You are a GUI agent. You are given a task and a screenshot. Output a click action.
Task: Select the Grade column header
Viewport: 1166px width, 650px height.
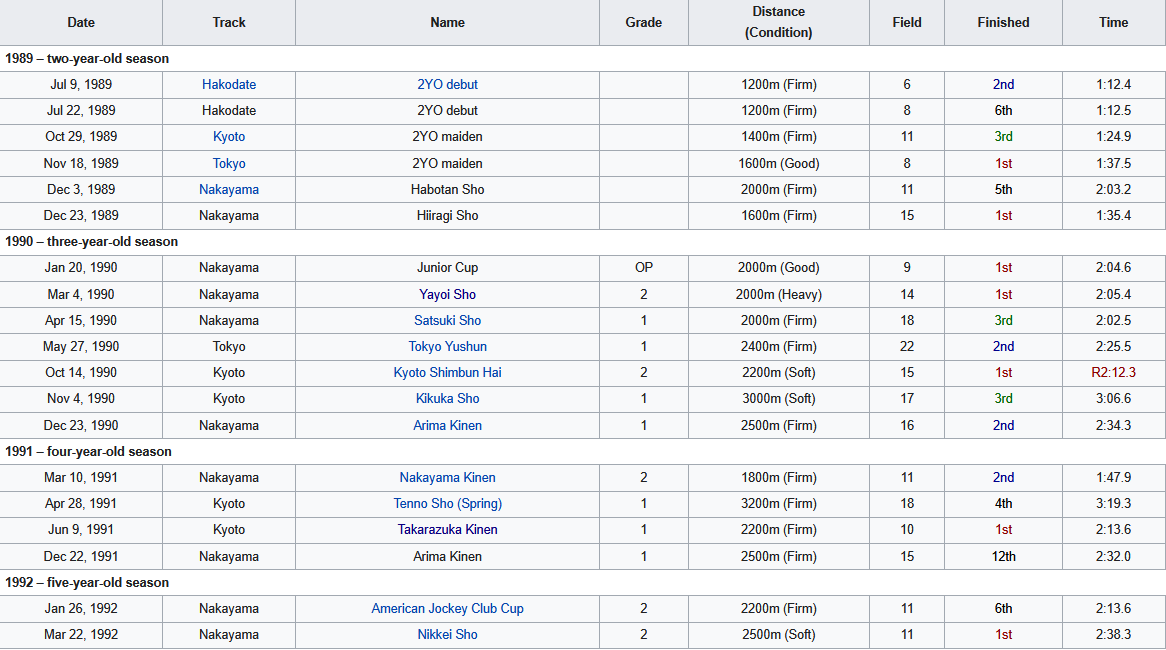click(x=643, y=22)
